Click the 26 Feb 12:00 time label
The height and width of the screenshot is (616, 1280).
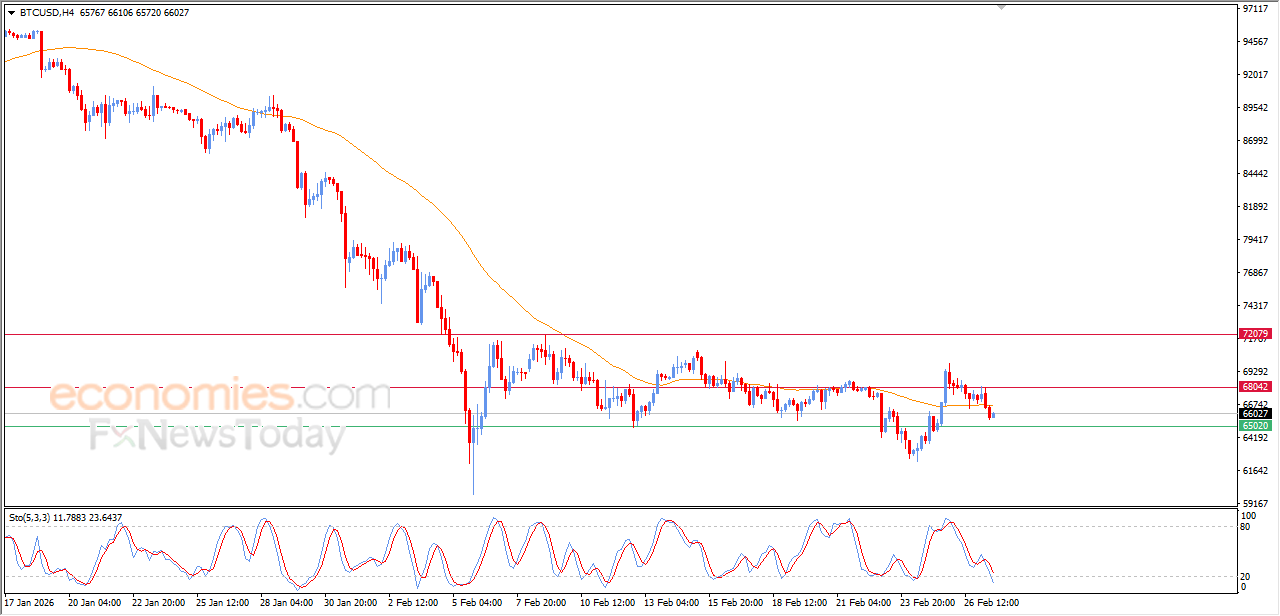pyautogui.click(x=991, y=603)
